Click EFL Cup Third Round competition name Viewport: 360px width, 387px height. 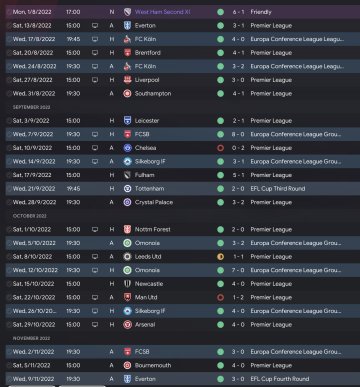point(278,189)
